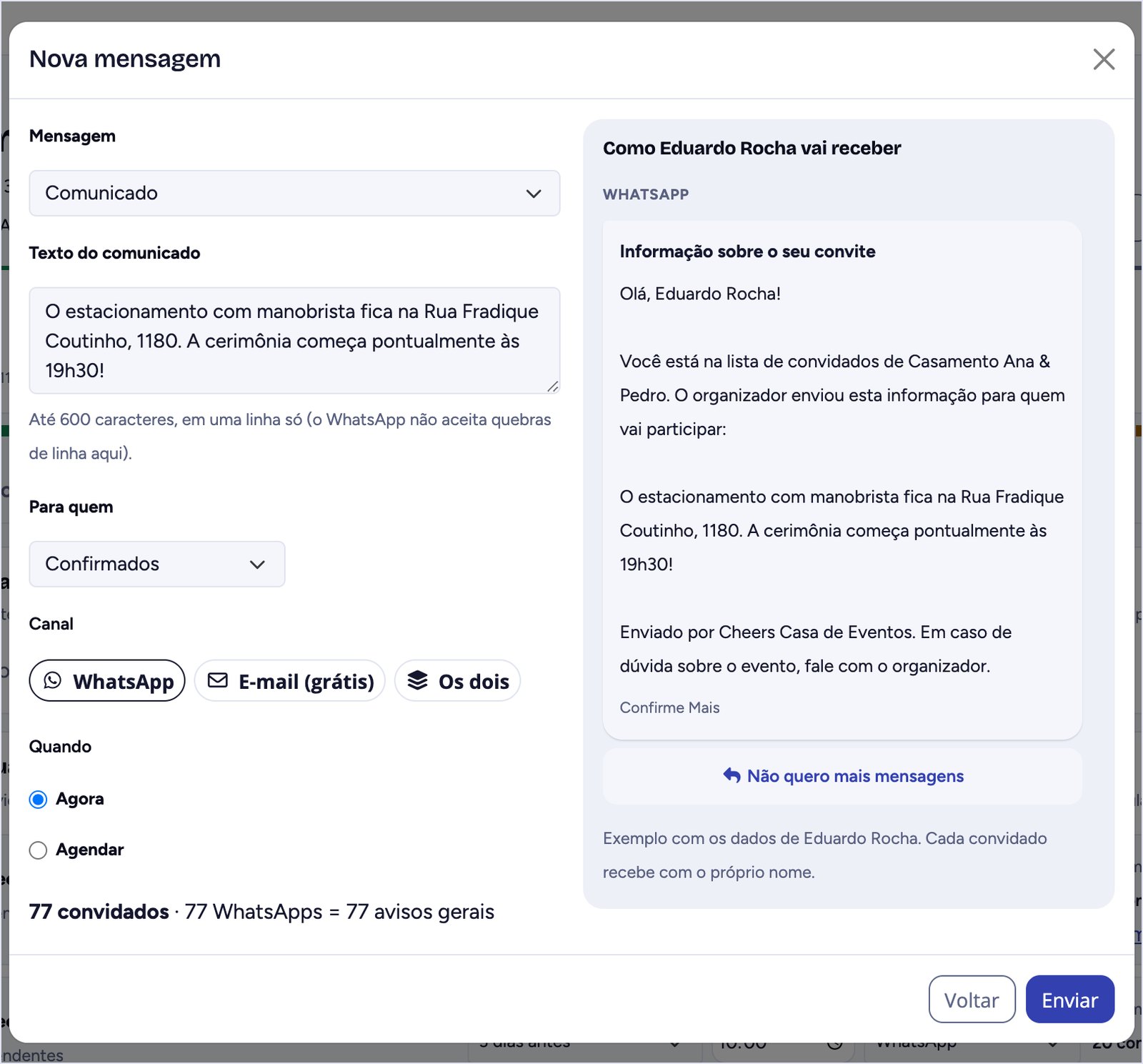Click the 77 convidados summary text

point(99,912)
